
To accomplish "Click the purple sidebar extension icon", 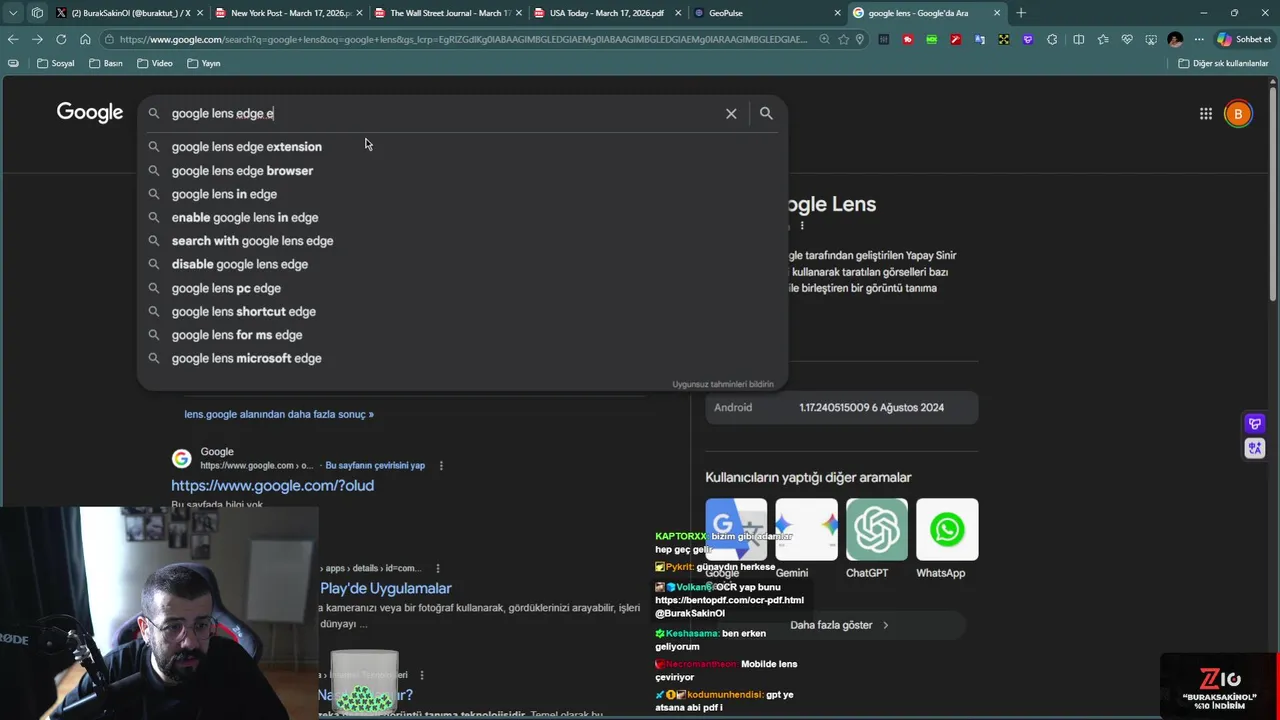I will click(1255, 424).
